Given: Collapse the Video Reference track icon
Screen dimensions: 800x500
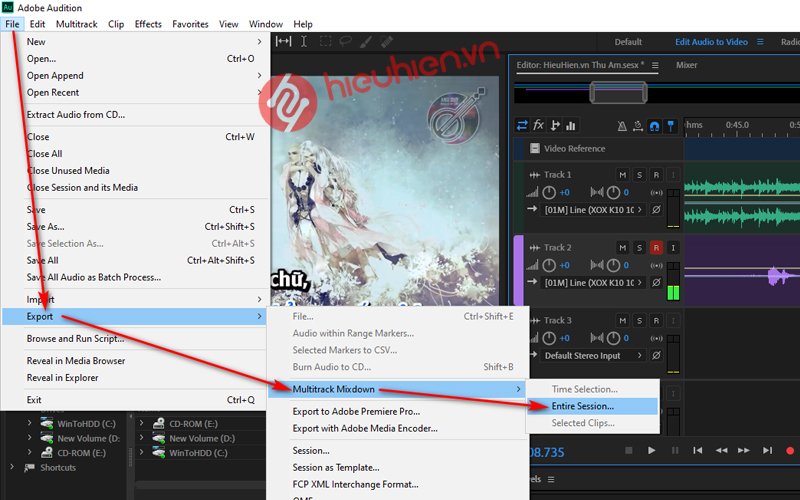Looking at the screenshot, I should 535,148.
